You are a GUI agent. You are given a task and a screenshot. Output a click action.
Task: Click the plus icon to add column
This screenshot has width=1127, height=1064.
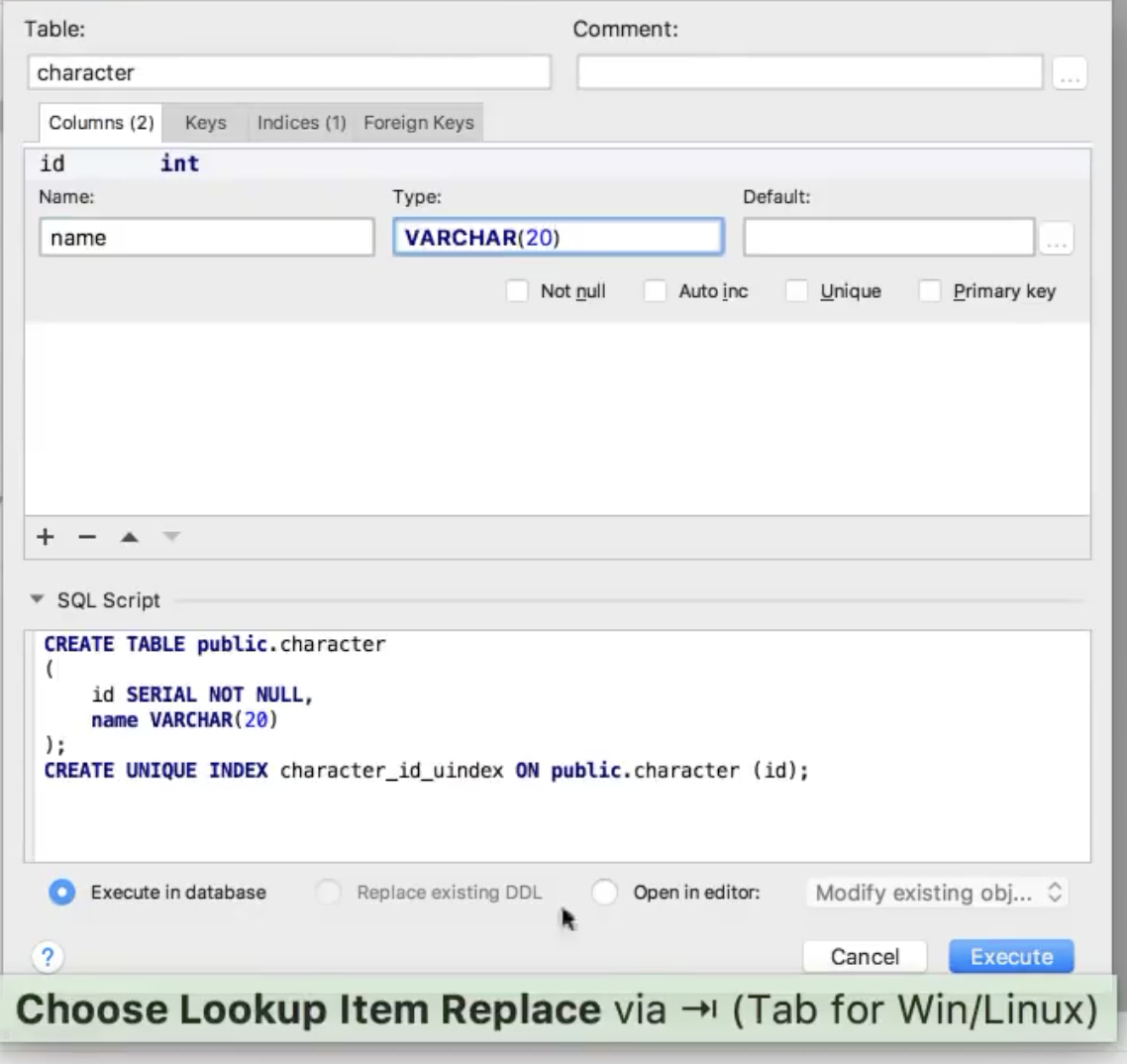click(46, 537)
